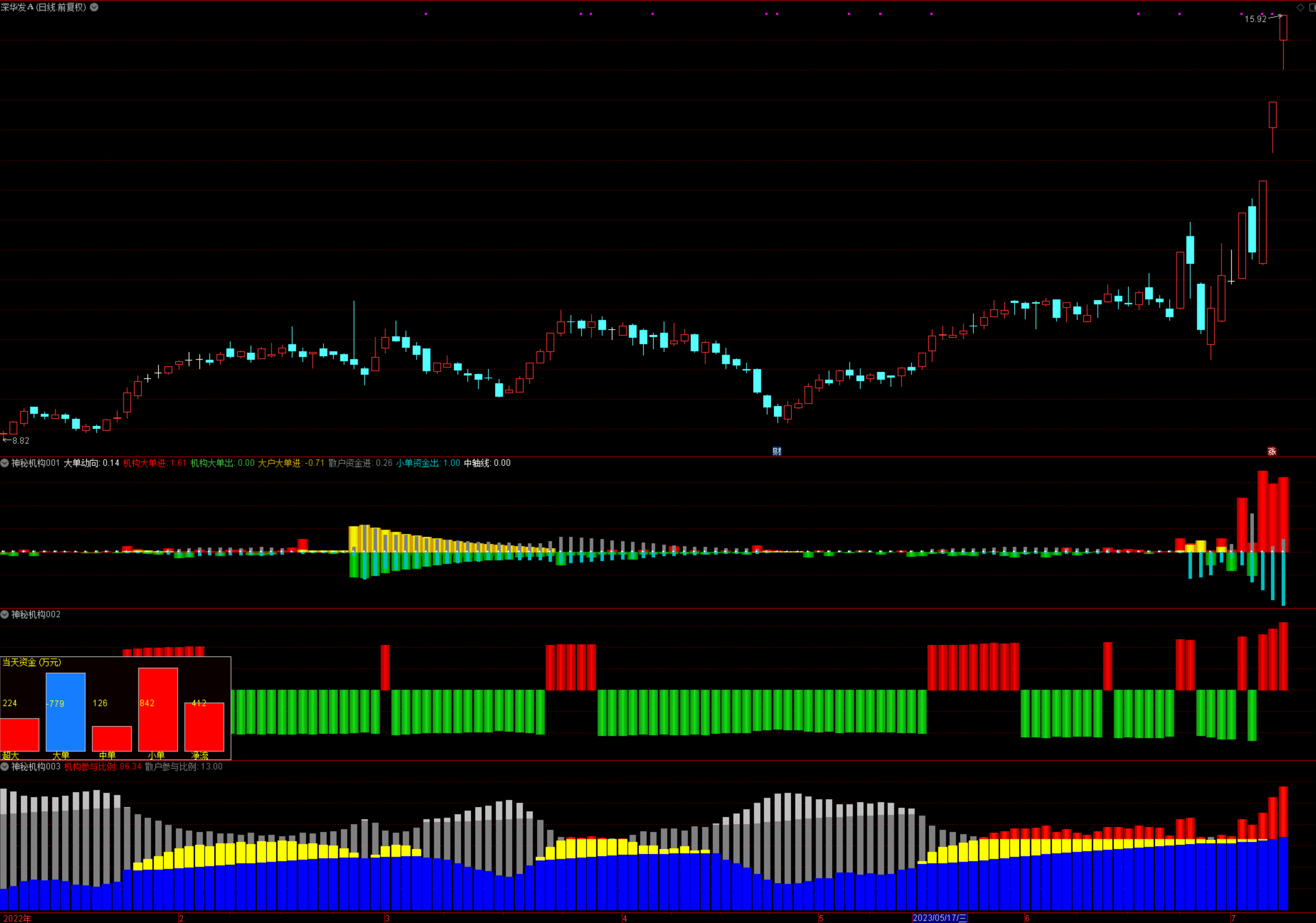Expand the 神秘机构003 indicator menu arrow

coord(5,767)
